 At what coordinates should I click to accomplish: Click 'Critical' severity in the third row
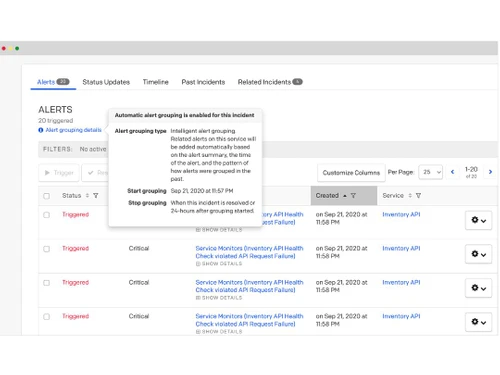point(139,282)
